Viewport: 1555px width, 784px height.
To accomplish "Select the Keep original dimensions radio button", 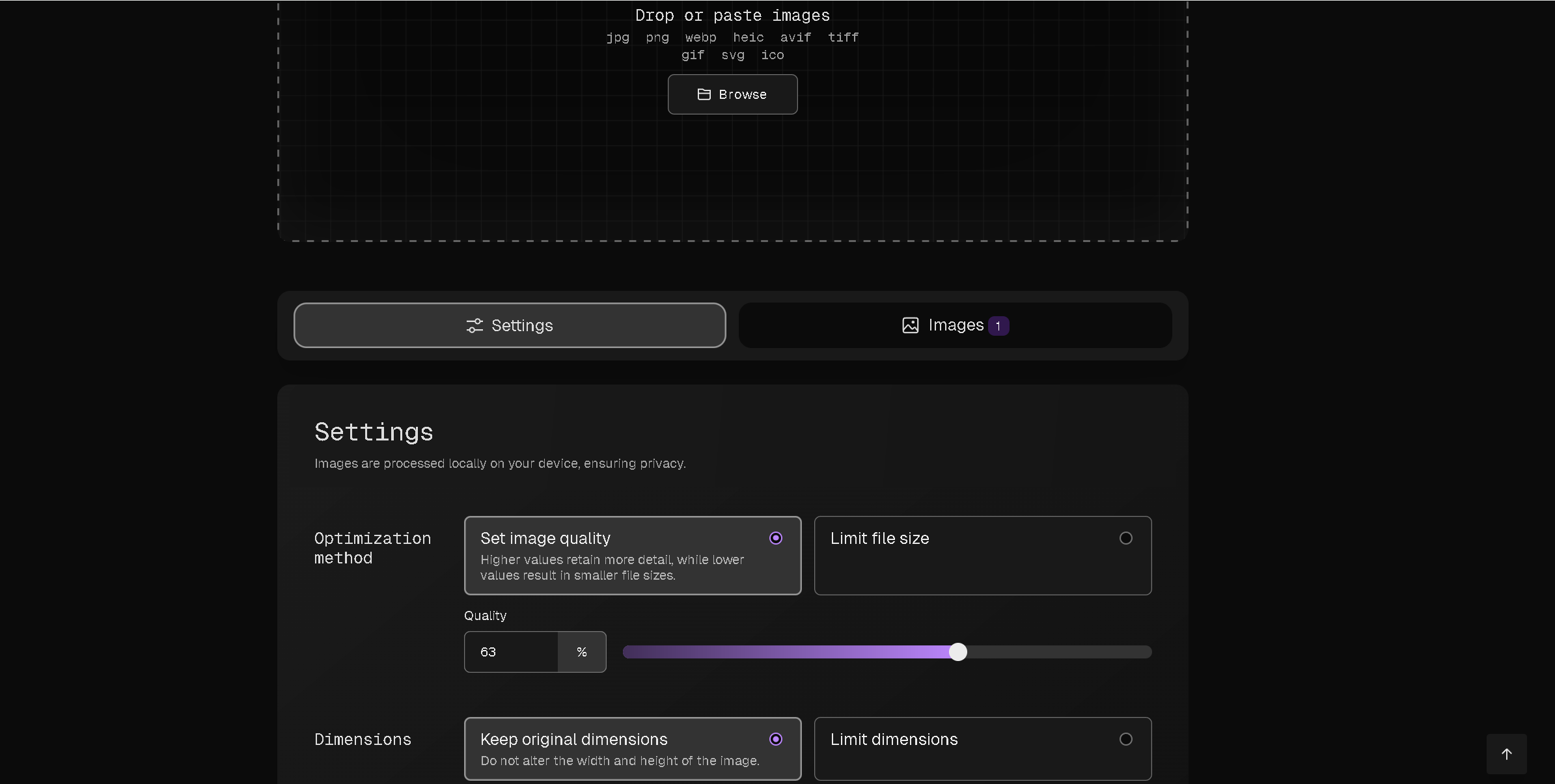I will click(775, 739).
